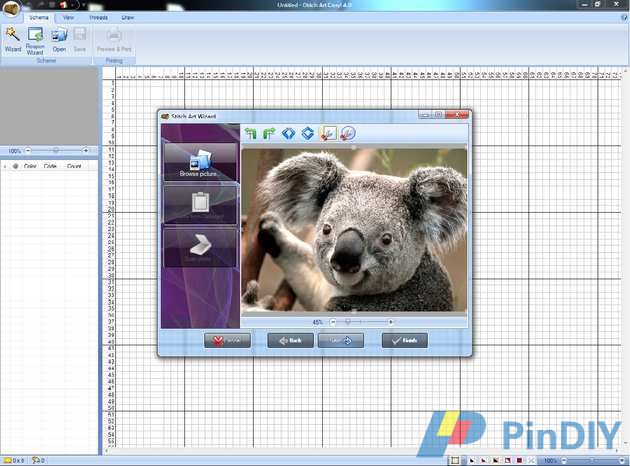Click the round application menu button

[10, 9]
